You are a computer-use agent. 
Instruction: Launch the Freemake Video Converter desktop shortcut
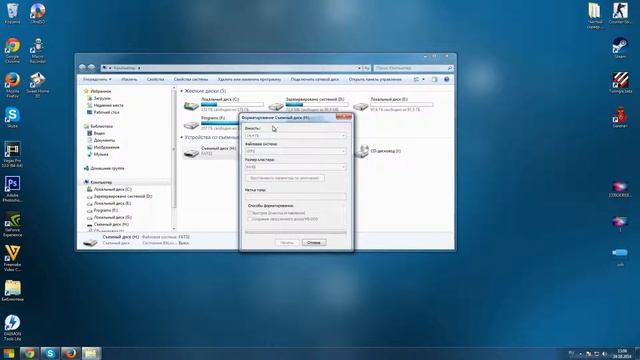tap(12, 258)
